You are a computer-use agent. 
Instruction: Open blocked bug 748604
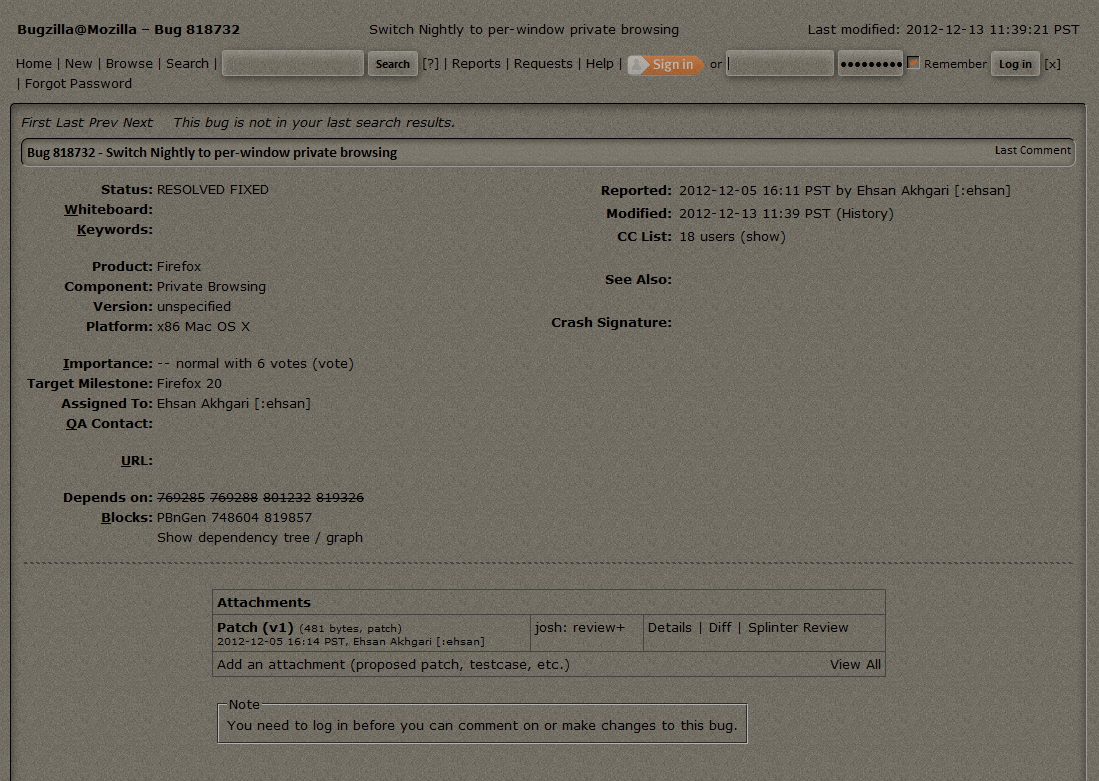(235, 517)
